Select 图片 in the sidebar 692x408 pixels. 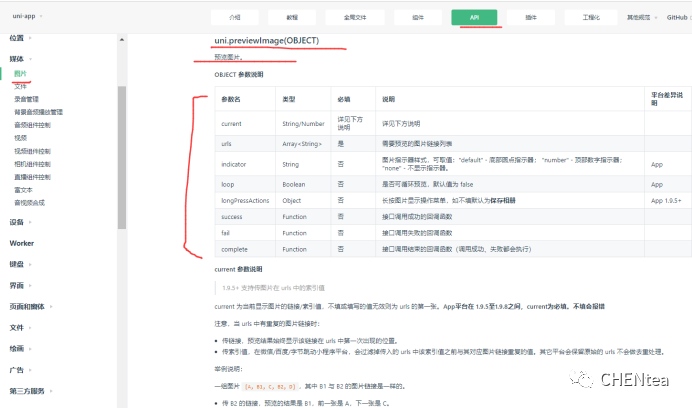pyautogui.click(x=20, y=73)
